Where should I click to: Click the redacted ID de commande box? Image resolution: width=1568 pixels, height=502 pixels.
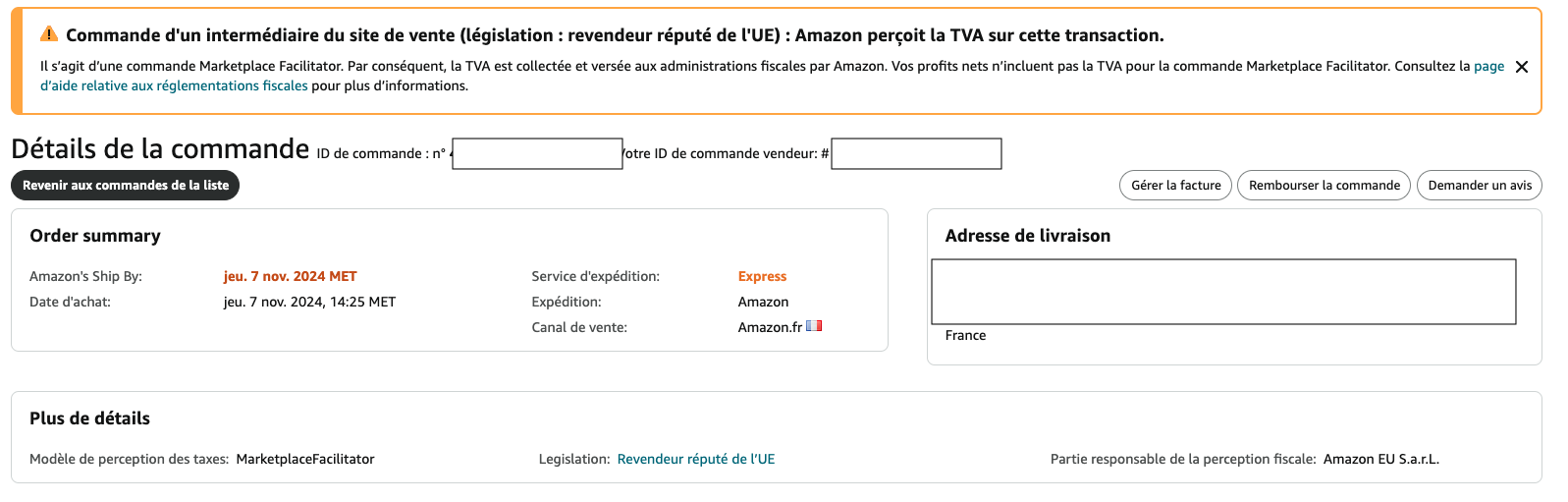click(537, 154)
